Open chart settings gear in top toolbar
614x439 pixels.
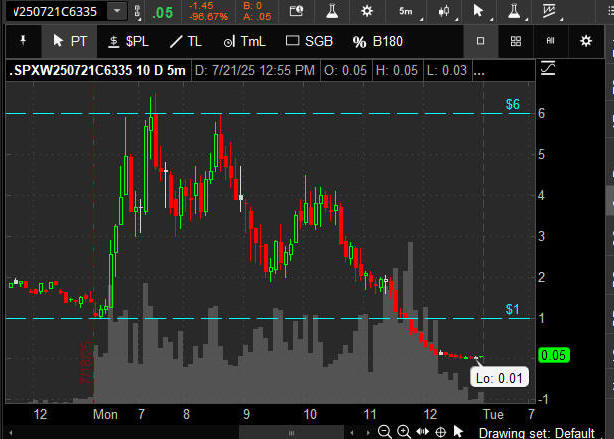(x=367, y=11)
